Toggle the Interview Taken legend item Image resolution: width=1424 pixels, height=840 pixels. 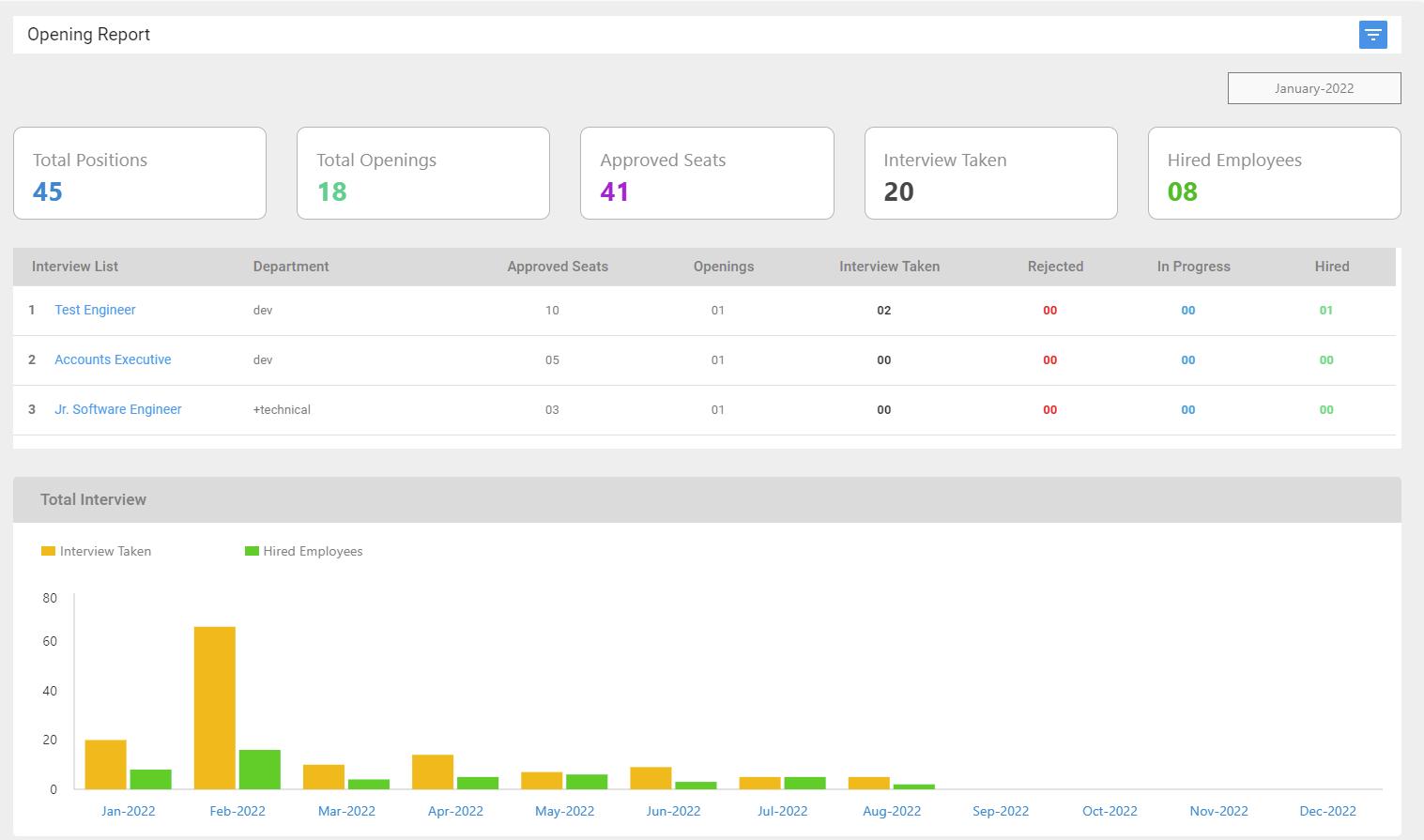pos(96,551)
